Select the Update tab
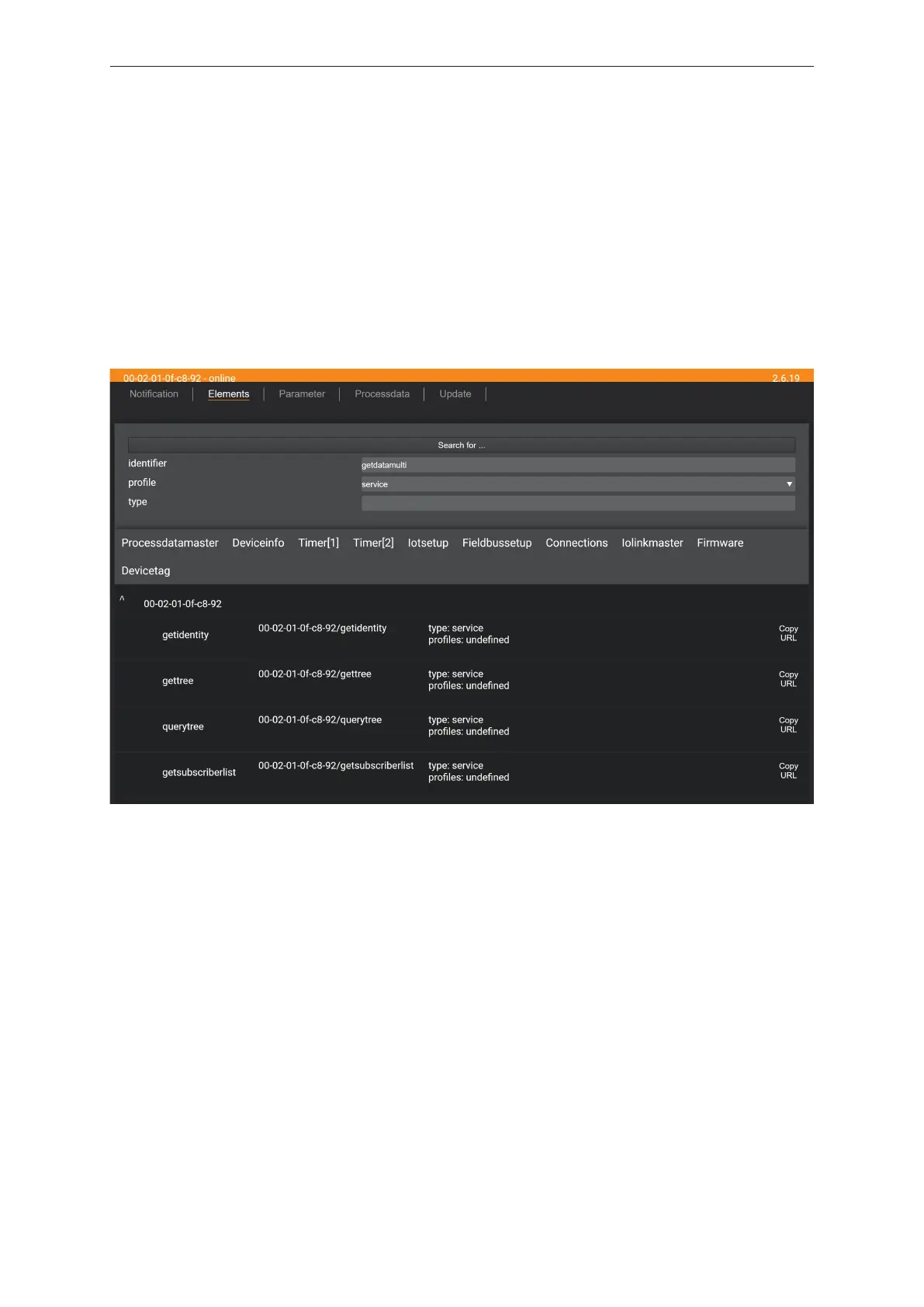The height and width of the screenshot is (1307, 924). pos(455,394)
